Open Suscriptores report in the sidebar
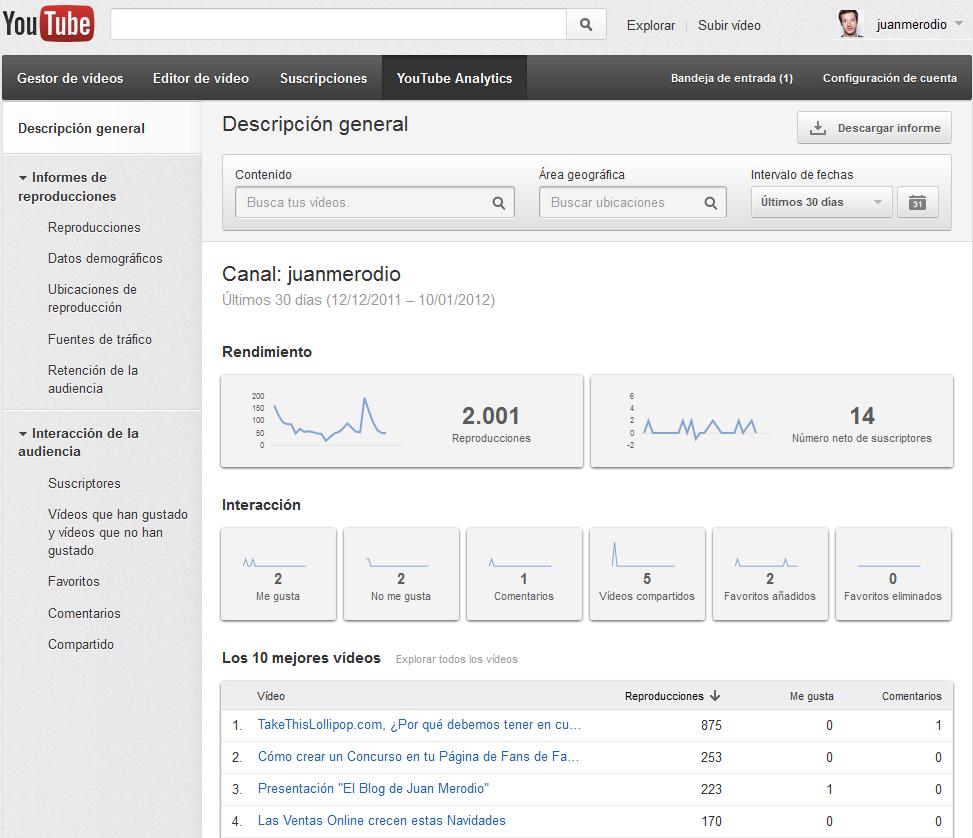The width and height of the screenshot is (973, 838). pos(84,484)
